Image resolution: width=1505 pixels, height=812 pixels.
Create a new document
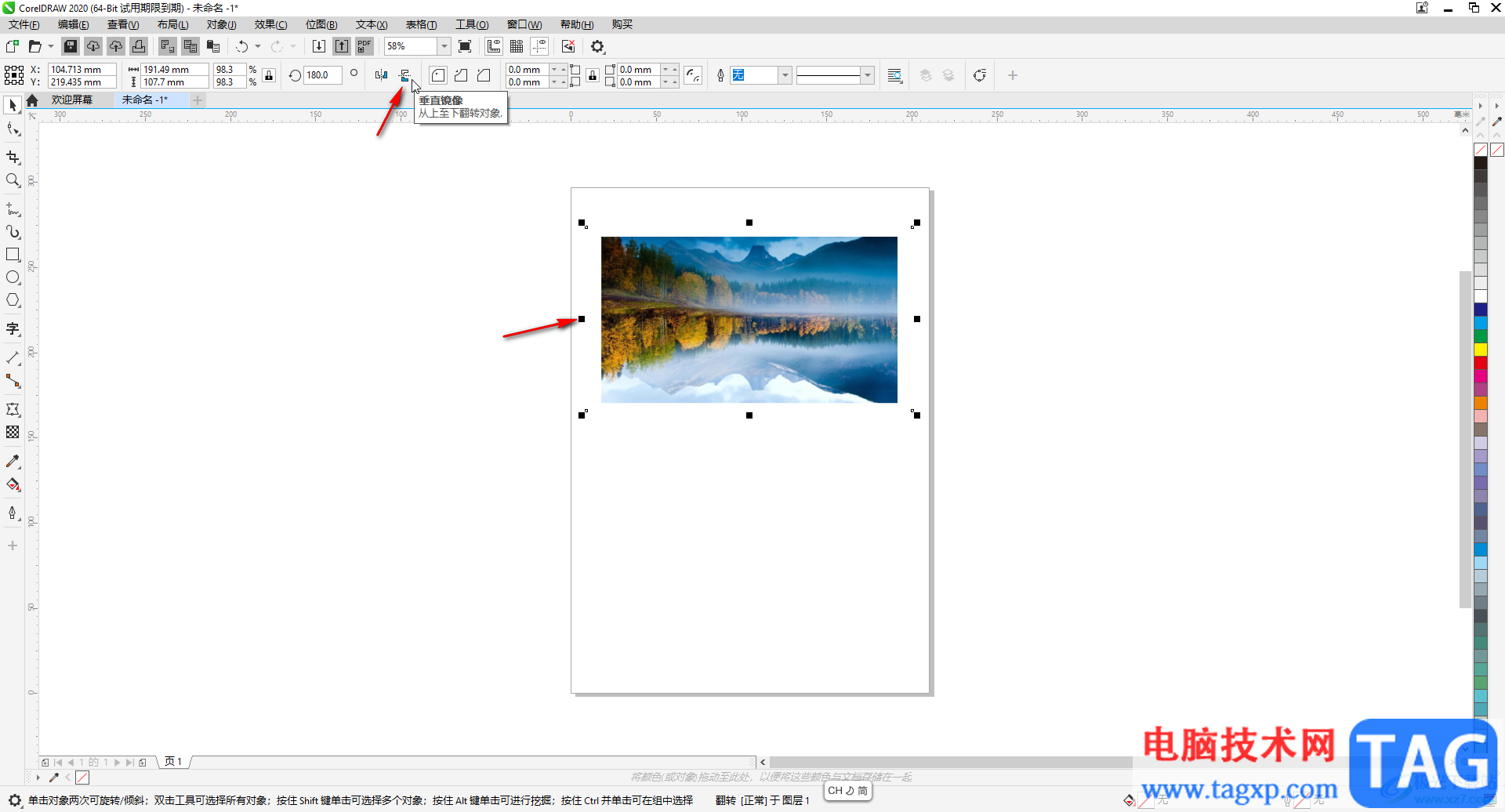tap(13, 46)
